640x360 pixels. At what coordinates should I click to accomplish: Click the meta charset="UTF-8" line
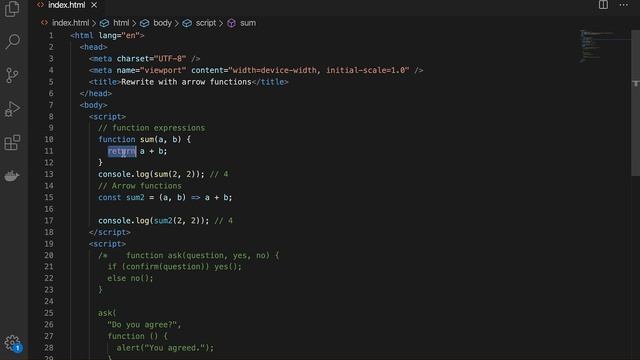[x=144, y=59]
